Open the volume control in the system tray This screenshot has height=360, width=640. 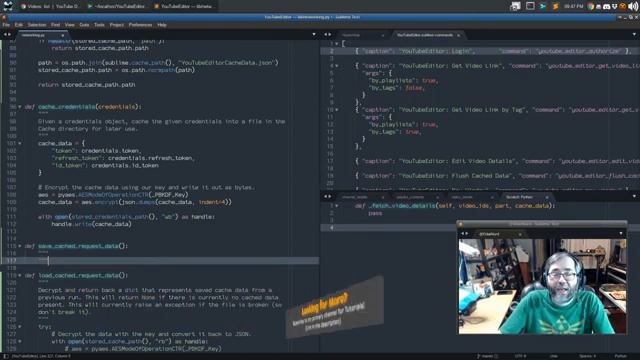[x=633, y=6]
